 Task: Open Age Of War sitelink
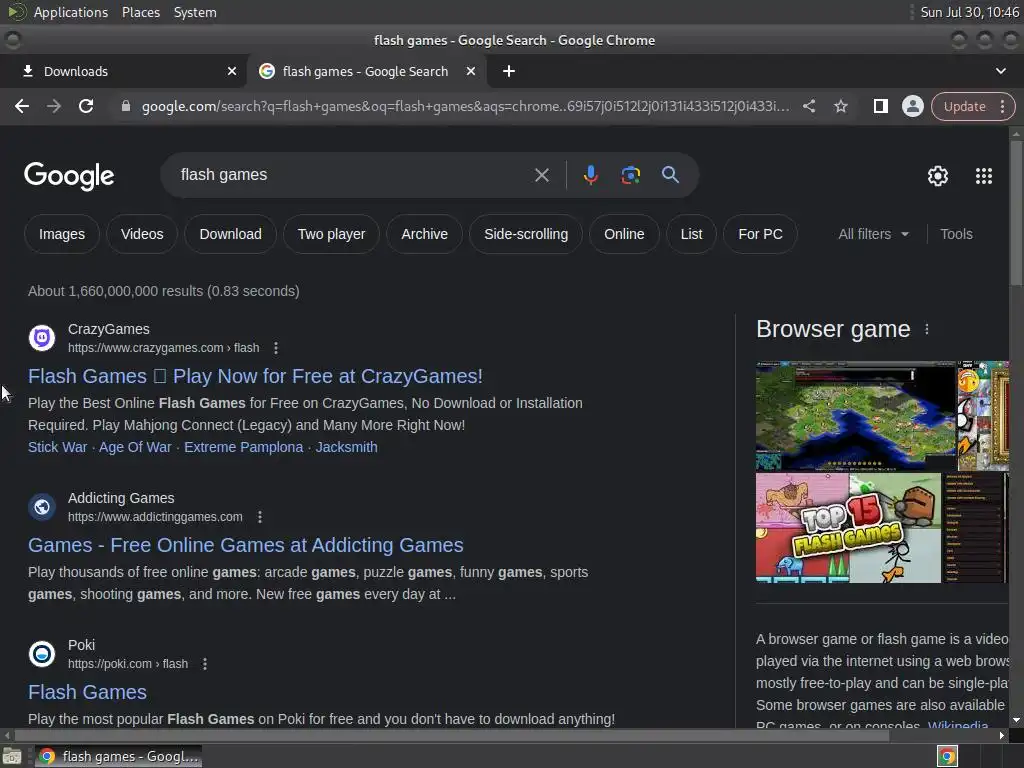pos(135,447)
